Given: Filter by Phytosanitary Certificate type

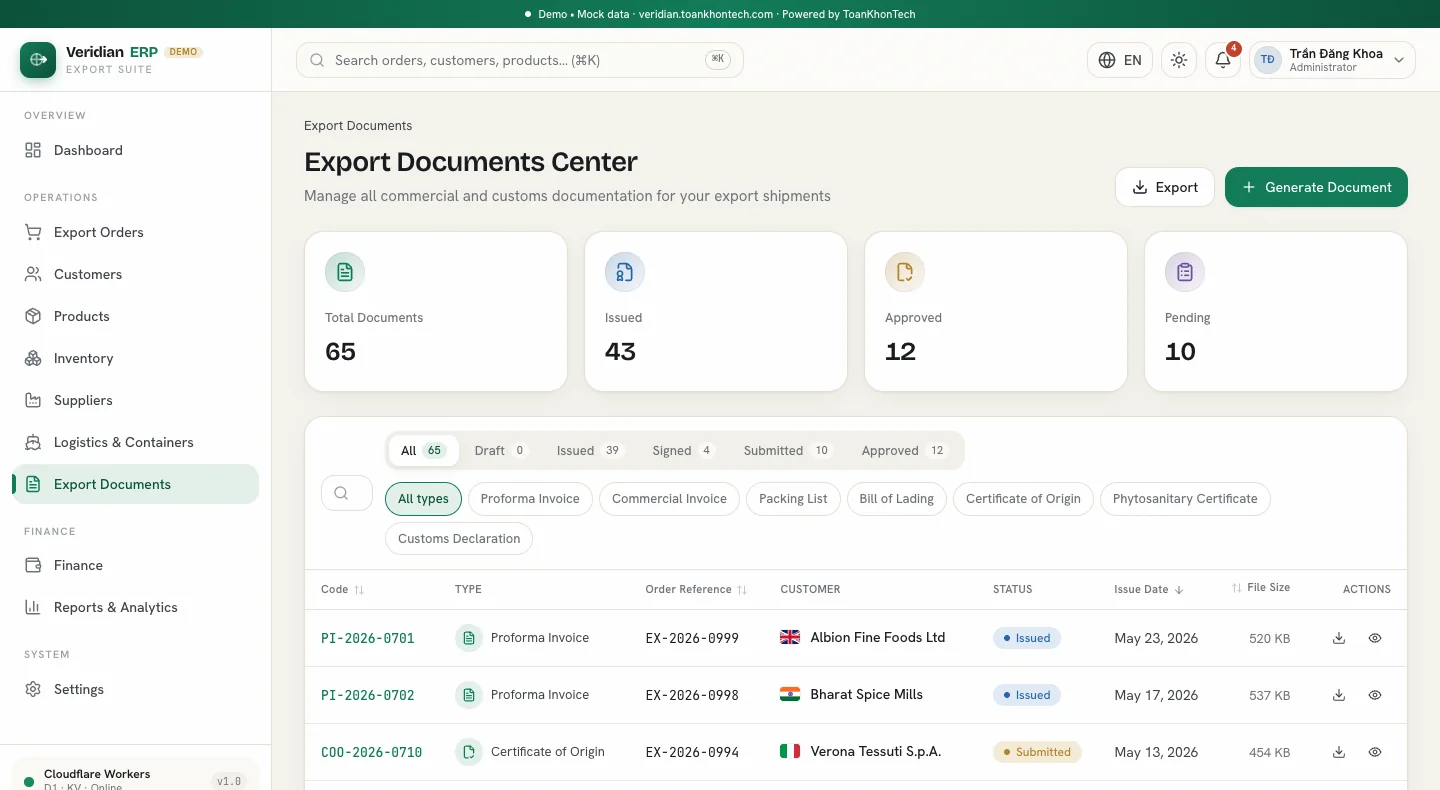Looking at the screenshot, I should pyautogui.click(x=1185, y=499).
